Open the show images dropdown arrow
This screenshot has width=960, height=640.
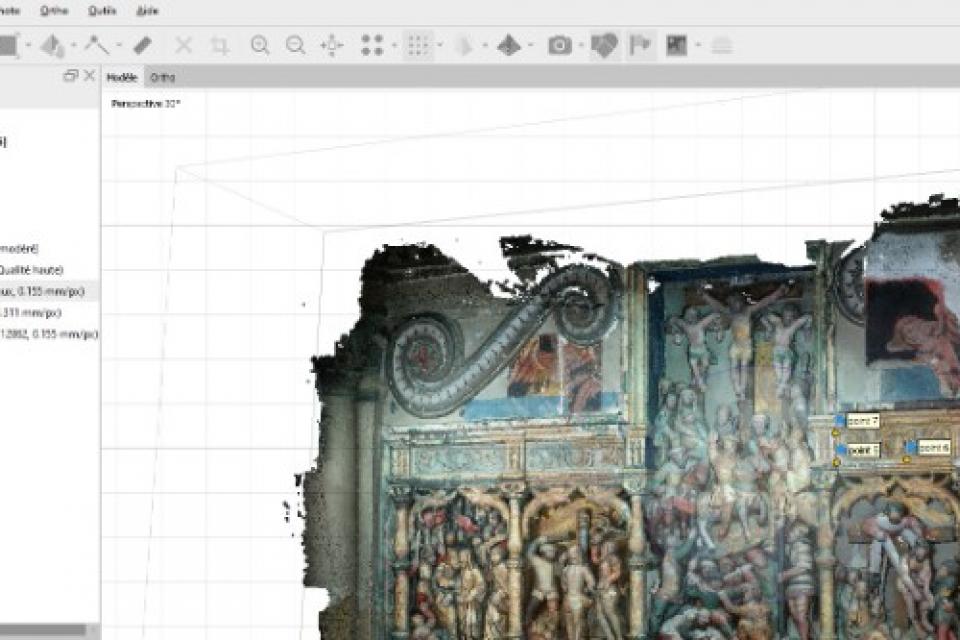coord(699,45)
